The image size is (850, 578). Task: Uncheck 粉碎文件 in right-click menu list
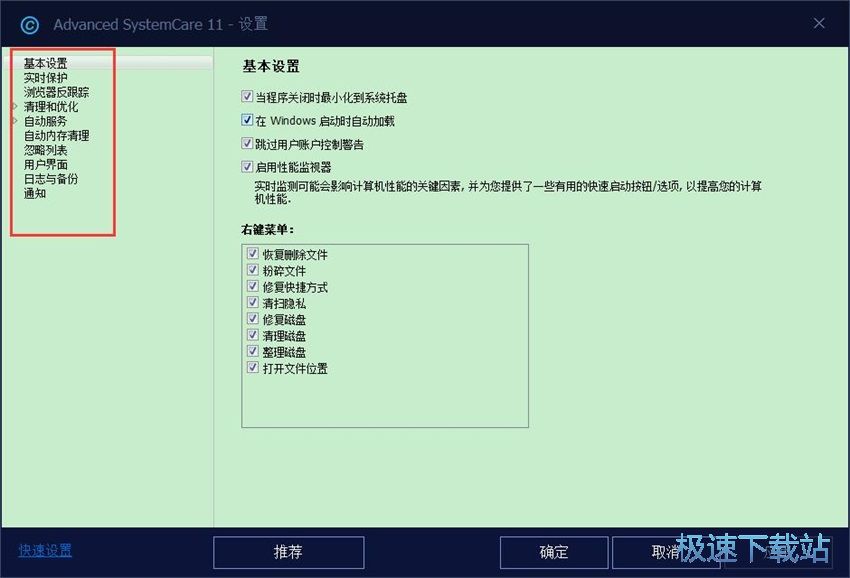[x=253, y=269]
